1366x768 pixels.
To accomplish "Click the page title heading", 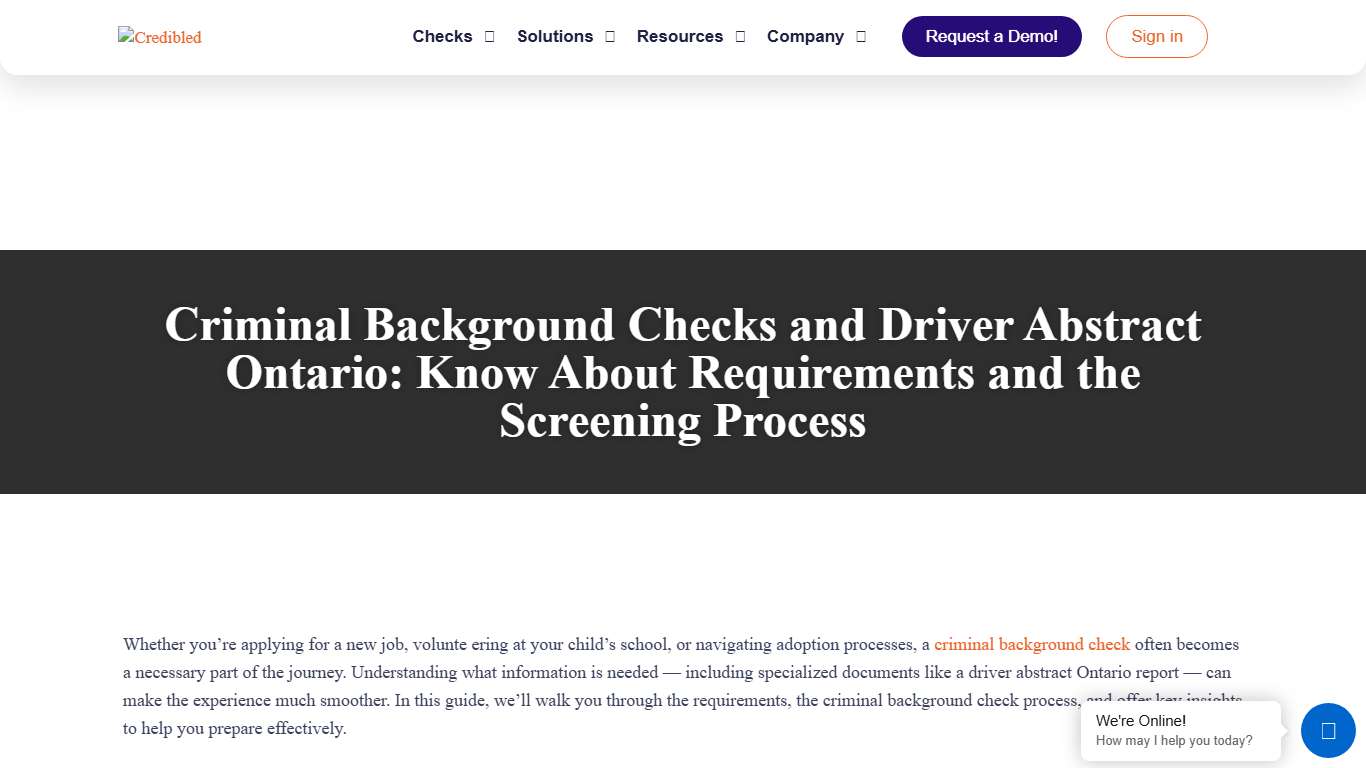I will pyautogui.click(x=683, y=373).
